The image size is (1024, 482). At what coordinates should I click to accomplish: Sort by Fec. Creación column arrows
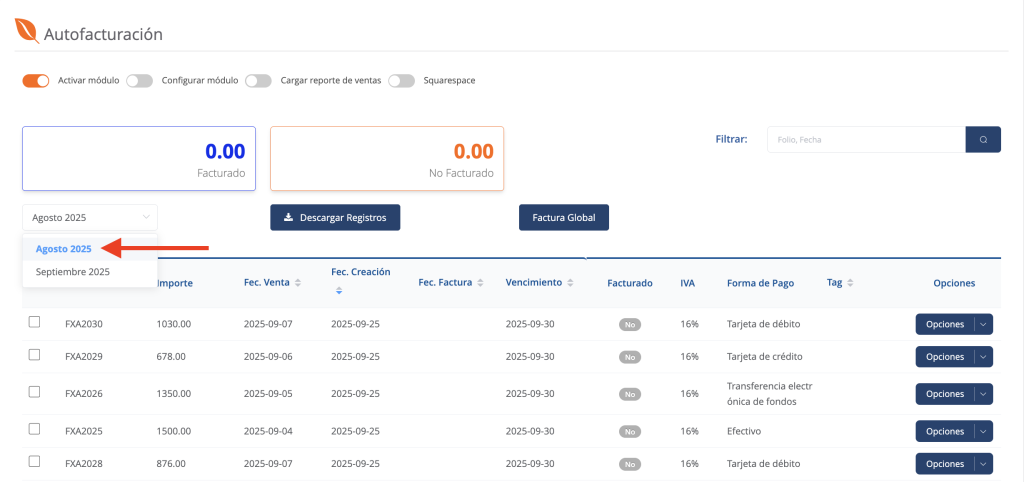338,291
